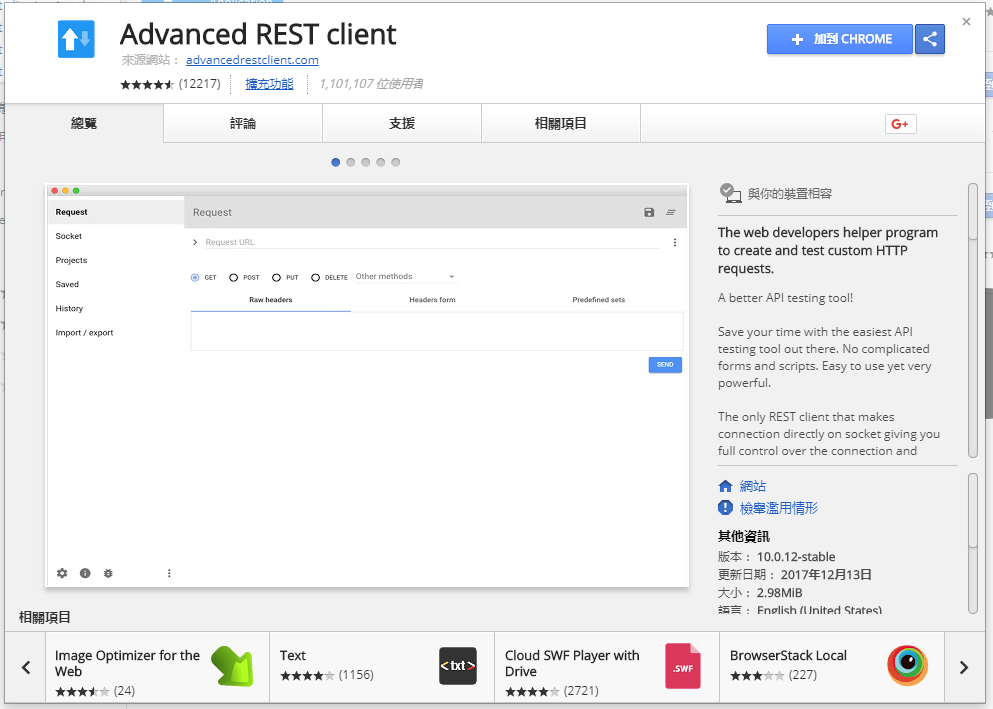Click the red window dot in screenshot
Viewport: 993px width, 709px height.
(55, 191)
